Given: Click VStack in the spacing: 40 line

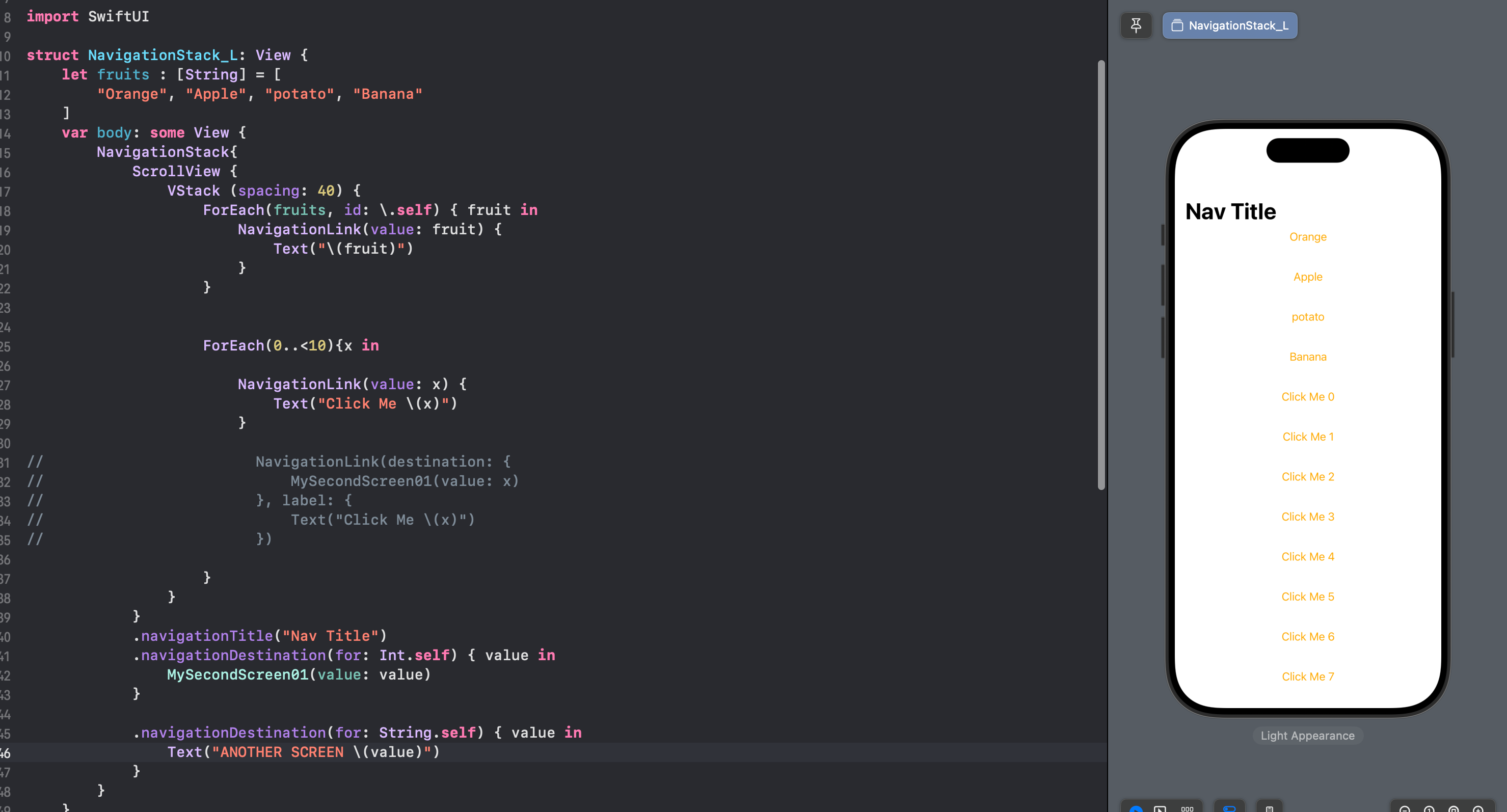Looking at the screenshot, I should pos(194,191).
